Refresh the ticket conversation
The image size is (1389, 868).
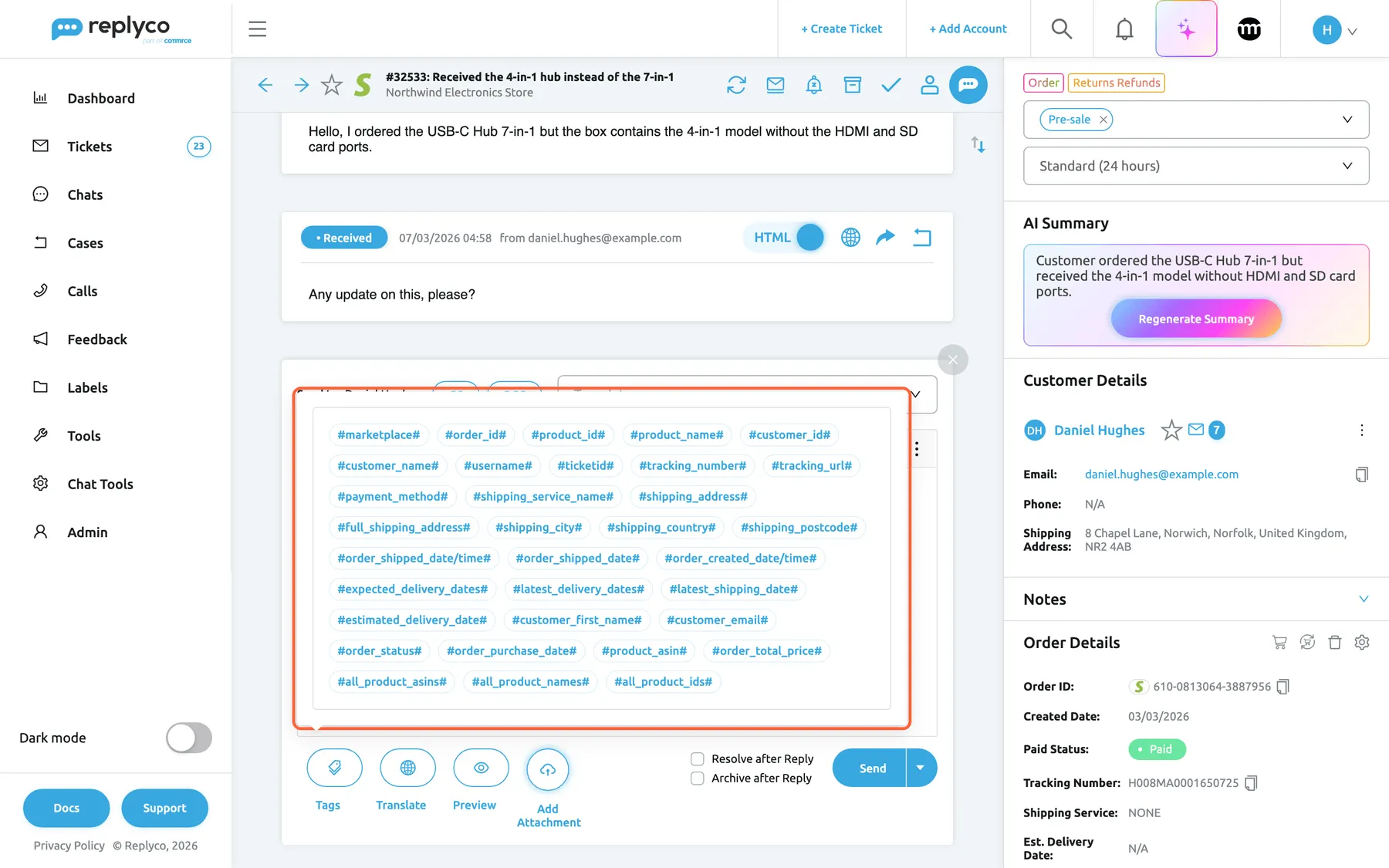tap(736, 85)
